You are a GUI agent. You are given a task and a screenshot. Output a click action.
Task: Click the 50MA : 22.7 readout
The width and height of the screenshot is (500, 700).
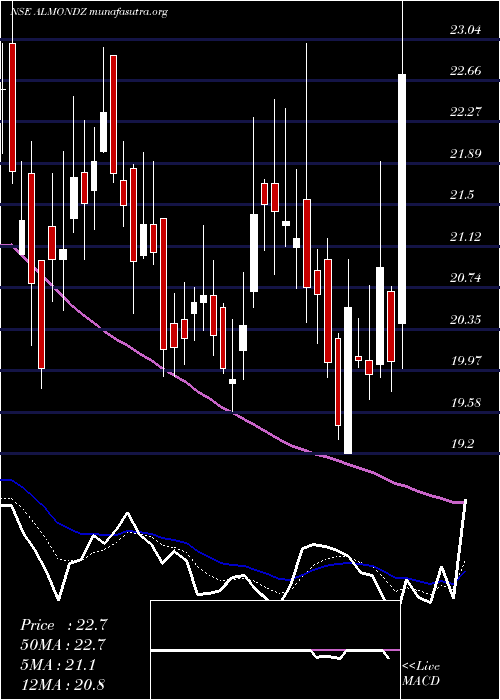coord(64,645)
